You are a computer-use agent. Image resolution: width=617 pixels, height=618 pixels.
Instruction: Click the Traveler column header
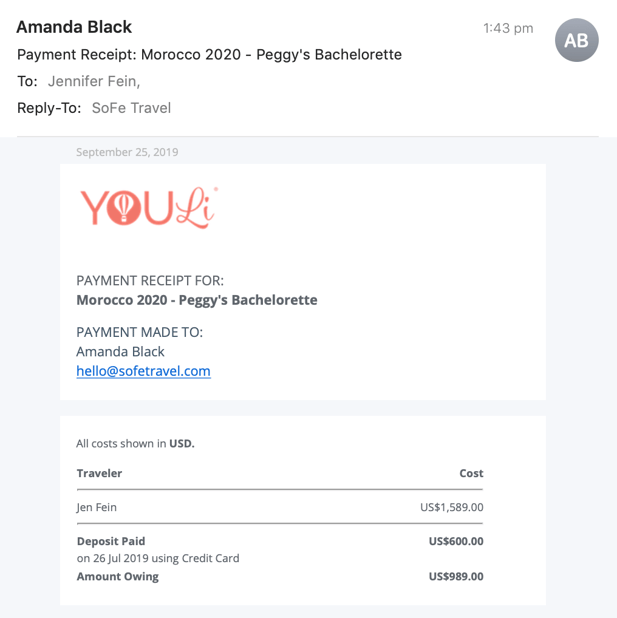99,473
